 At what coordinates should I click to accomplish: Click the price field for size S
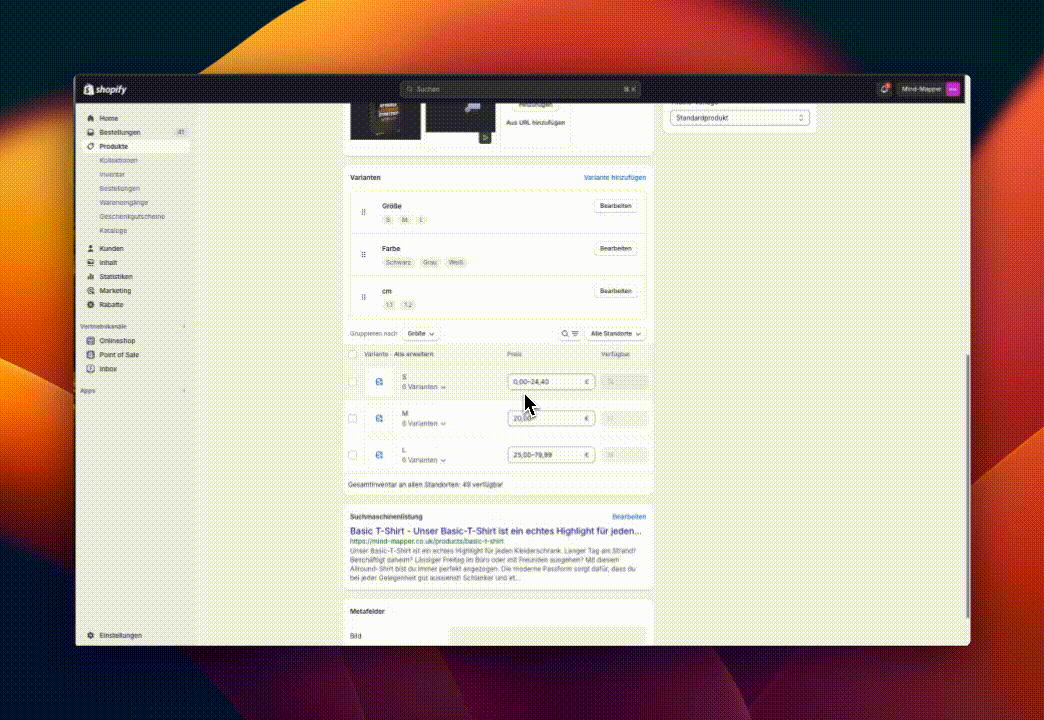(551, 382)
